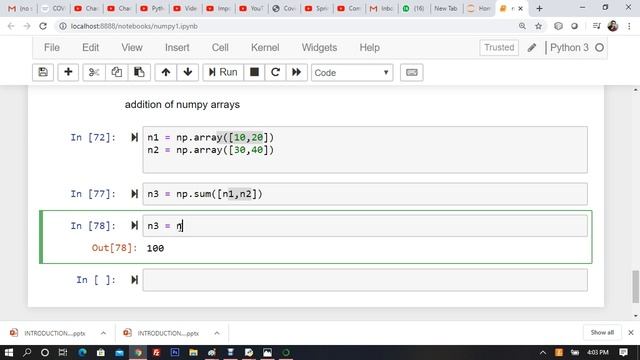The image size is (640, 360).
Task: Open the View menu
Action: (132, 48)
